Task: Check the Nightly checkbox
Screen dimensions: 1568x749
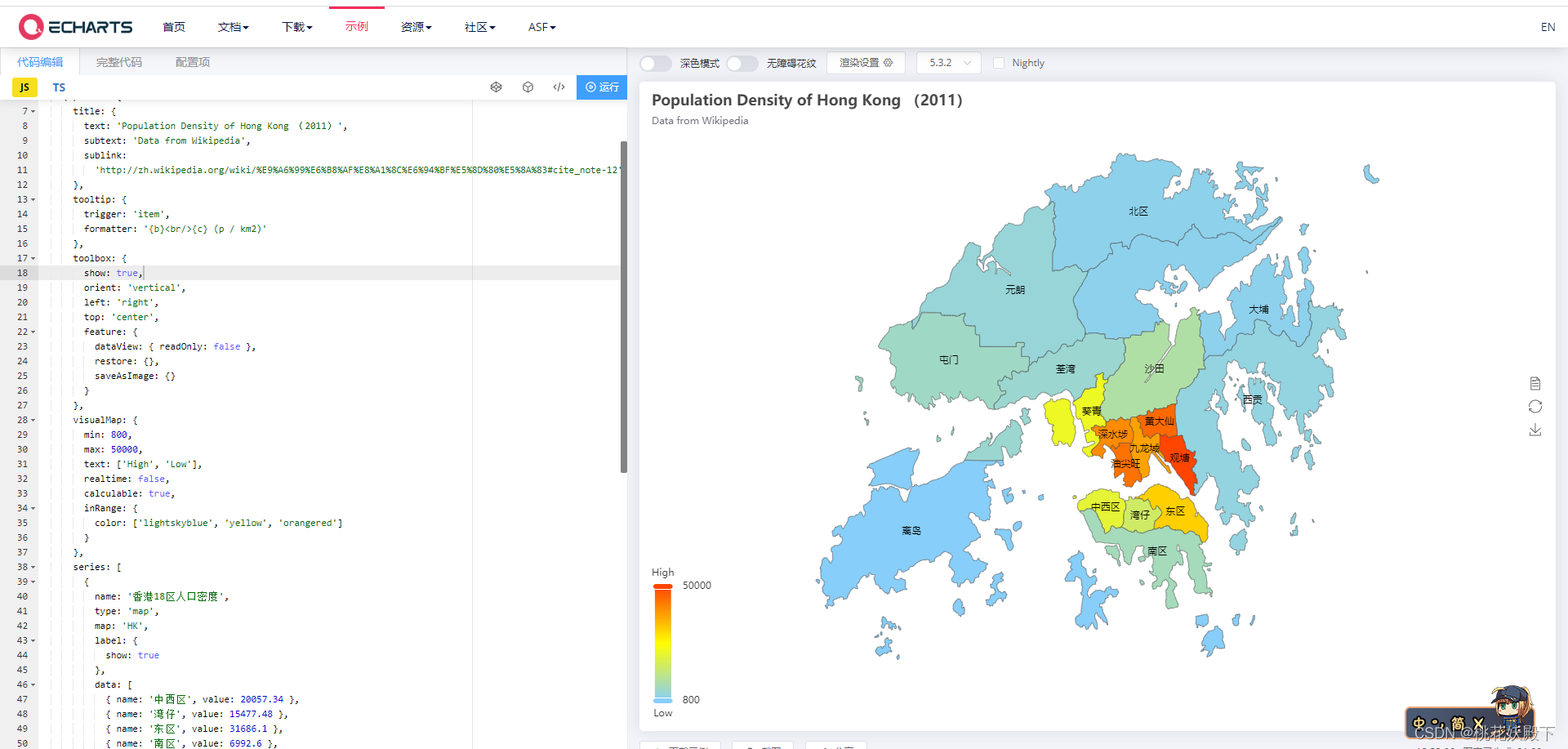Action: click(998, 62)
